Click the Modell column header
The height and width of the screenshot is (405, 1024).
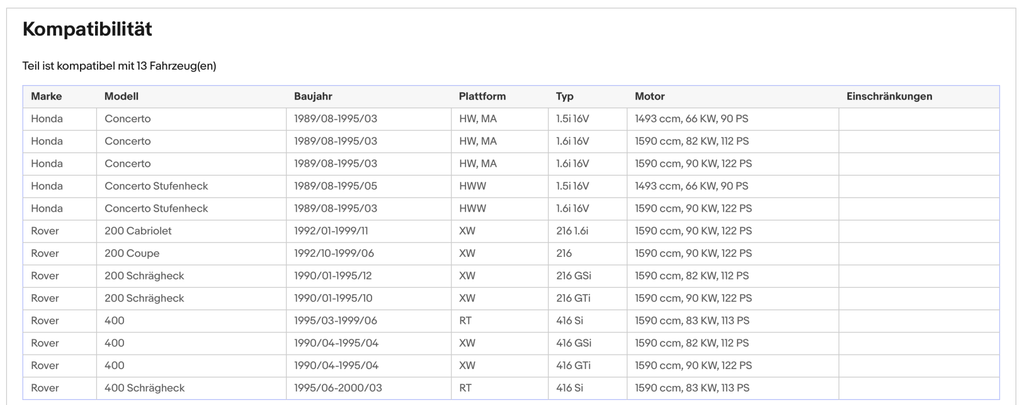(x=121, y=97)
